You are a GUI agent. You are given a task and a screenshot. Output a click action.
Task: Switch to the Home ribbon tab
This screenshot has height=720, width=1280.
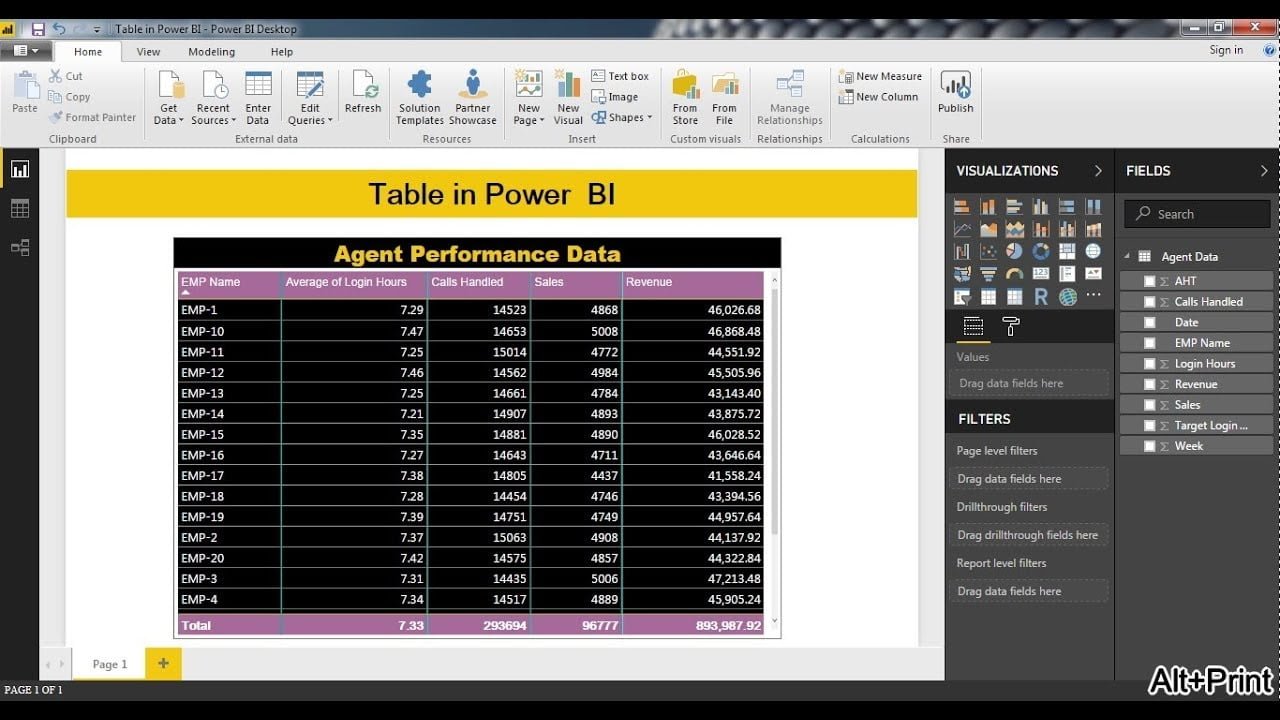(x=88, y=52)
